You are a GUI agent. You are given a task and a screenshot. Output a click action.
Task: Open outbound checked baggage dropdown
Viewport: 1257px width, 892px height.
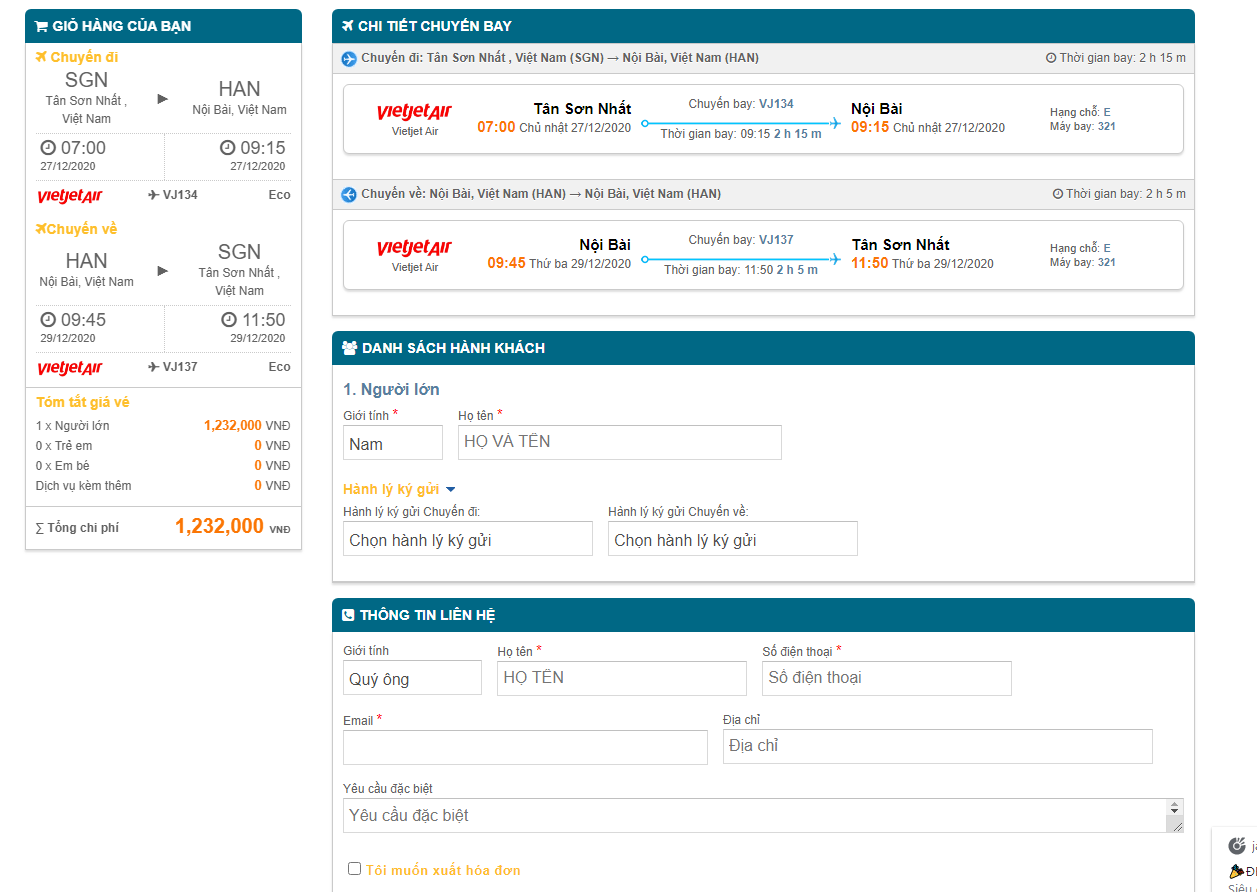click(468, 539)
